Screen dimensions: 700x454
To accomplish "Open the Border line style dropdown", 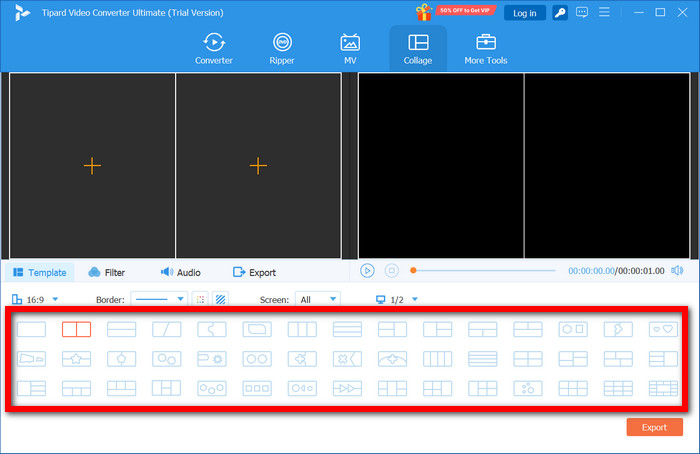I will [180, 299].
